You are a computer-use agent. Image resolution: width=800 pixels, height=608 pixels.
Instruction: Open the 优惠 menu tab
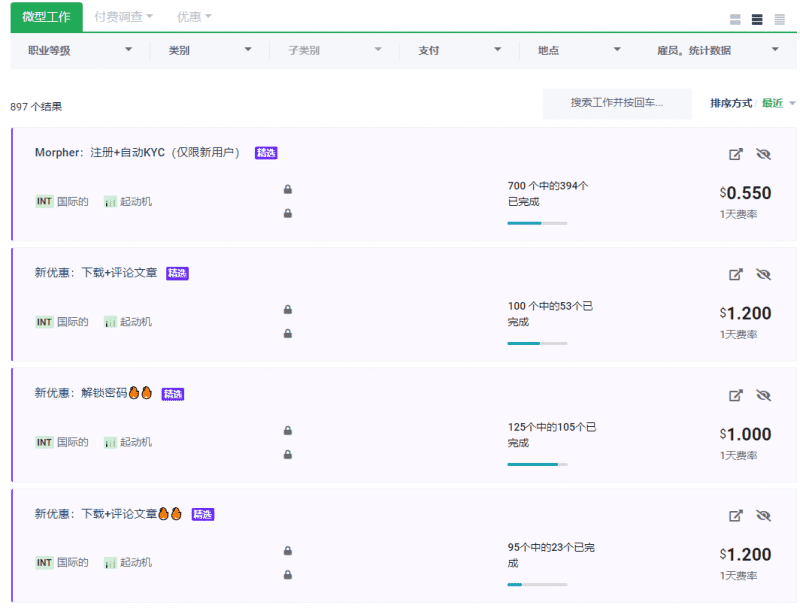[x=194, y=16]
